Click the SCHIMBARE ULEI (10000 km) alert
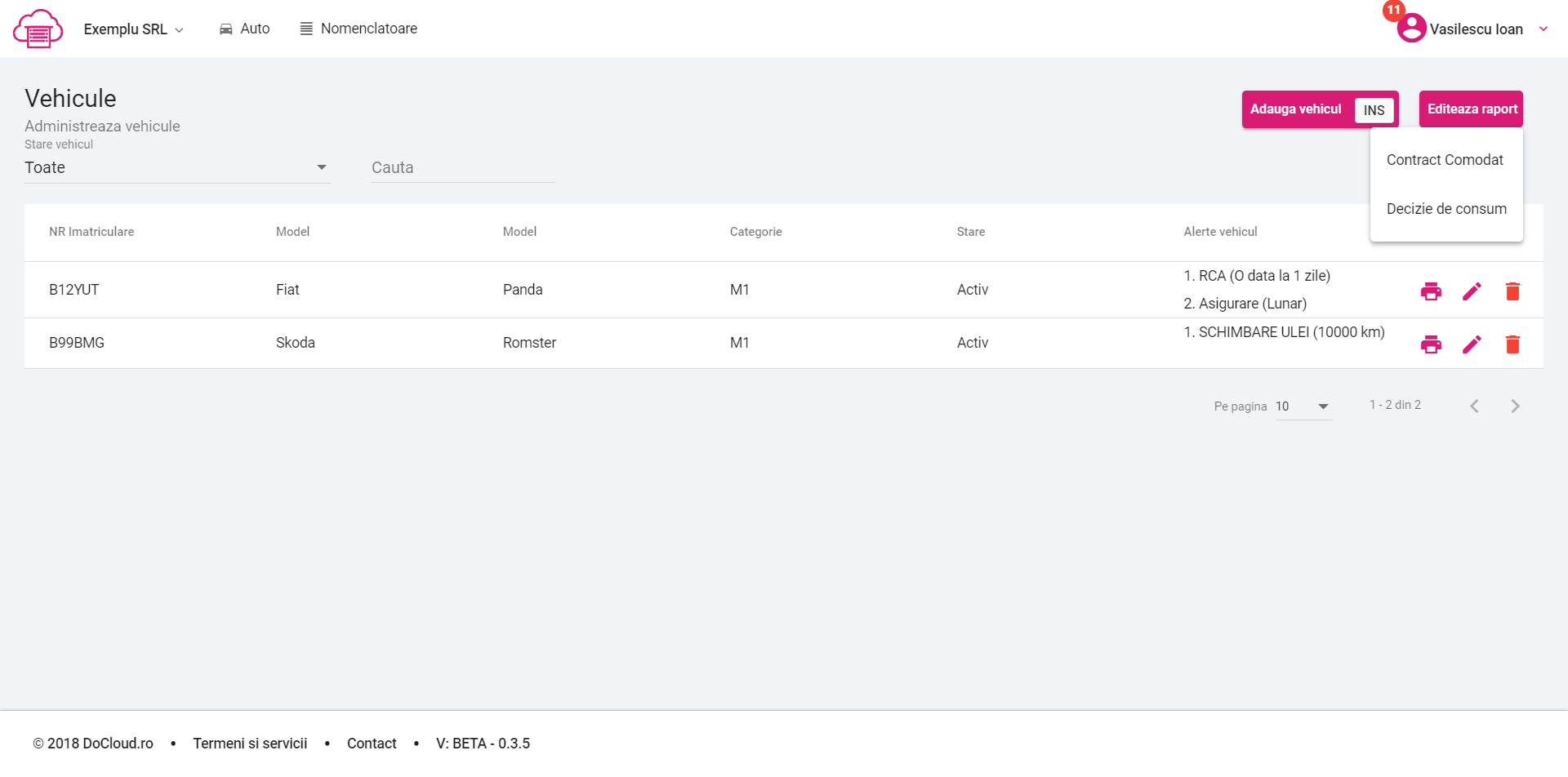The height and width of the screenshot is (777, 1568). tap(1284, 332)
